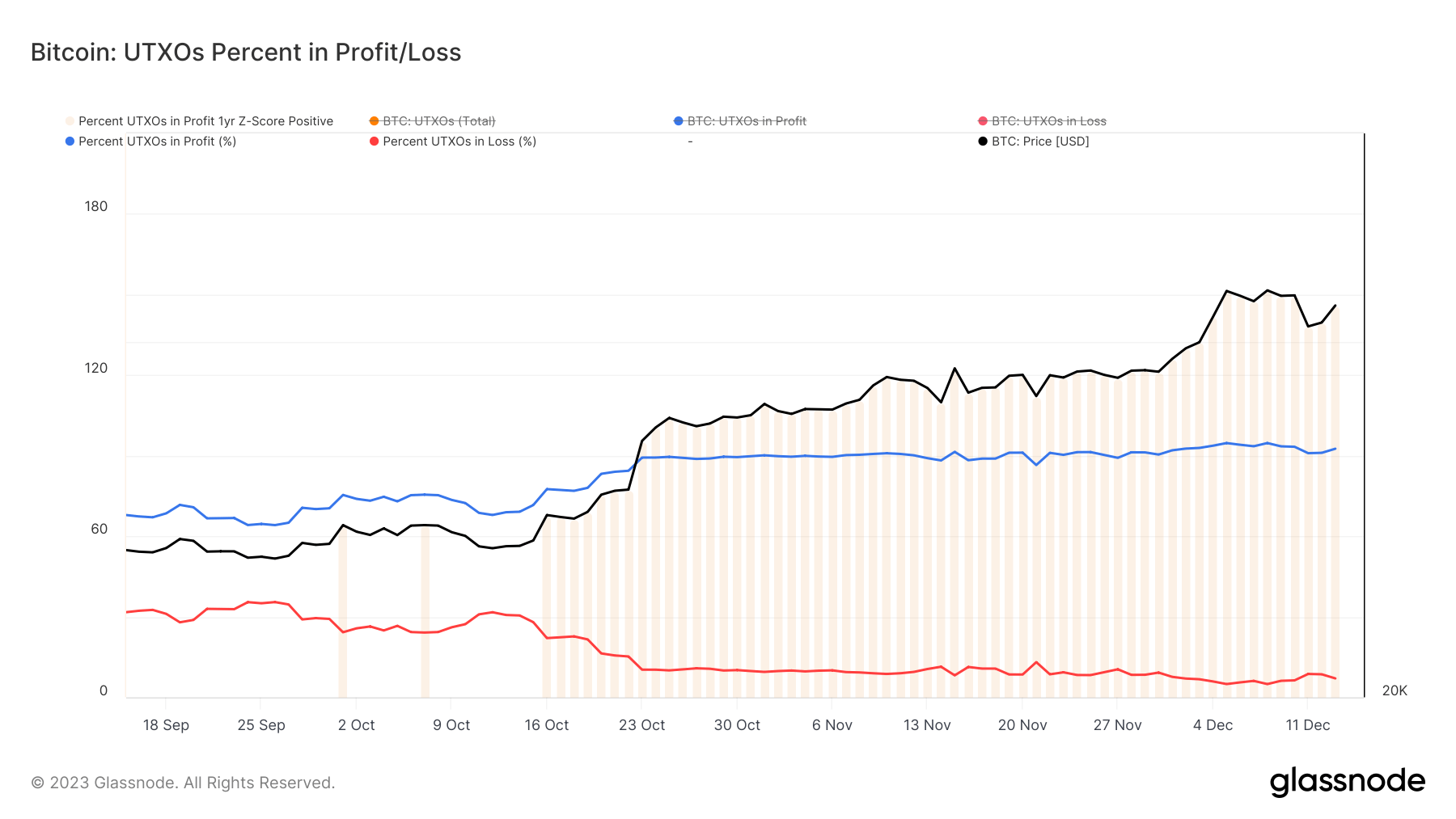Click the 180 y-axis value
The image size is (1456, 819).
[x=96, y=206]
